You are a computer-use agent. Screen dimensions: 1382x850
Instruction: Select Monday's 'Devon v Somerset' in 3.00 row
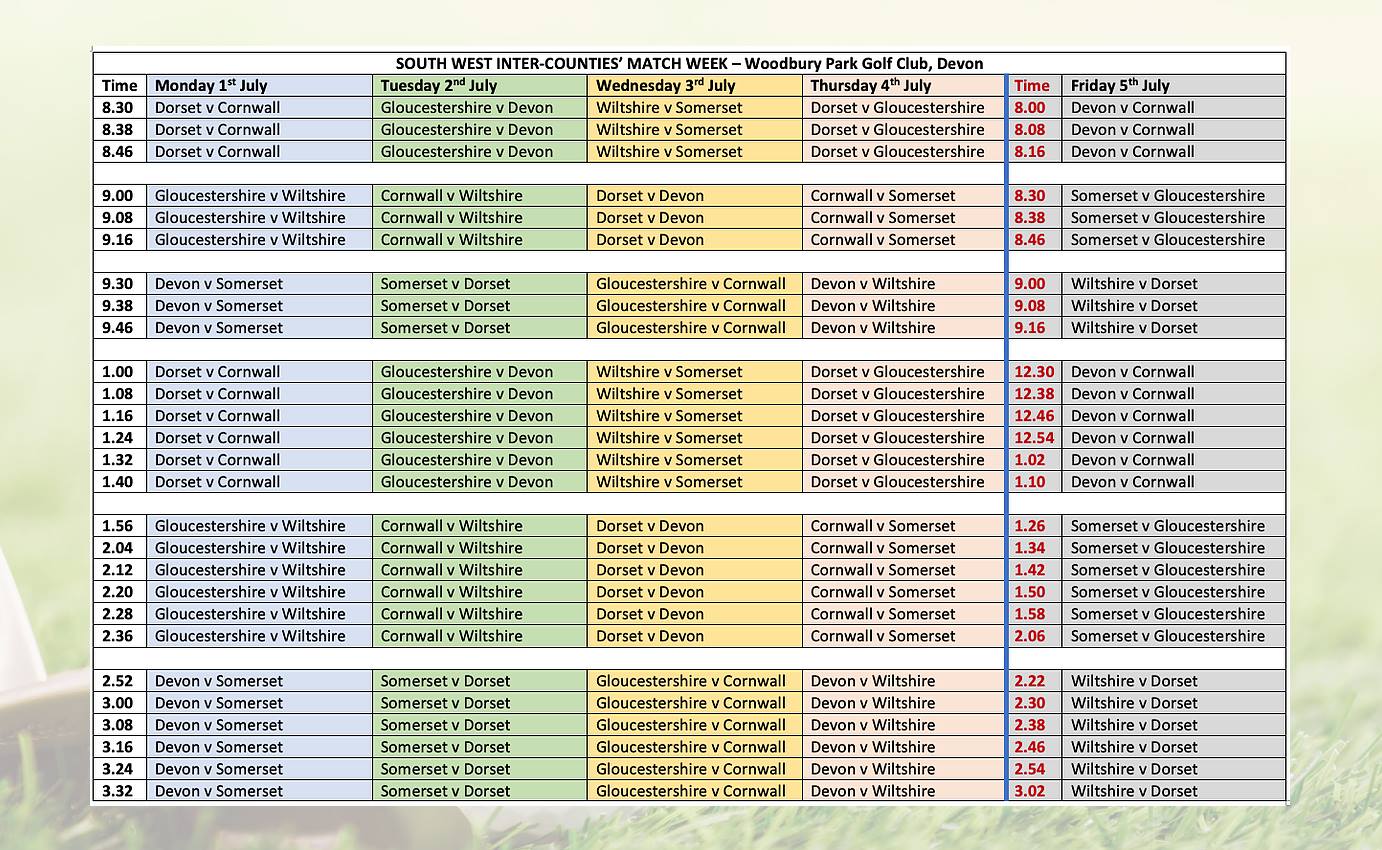pos(260,702)
